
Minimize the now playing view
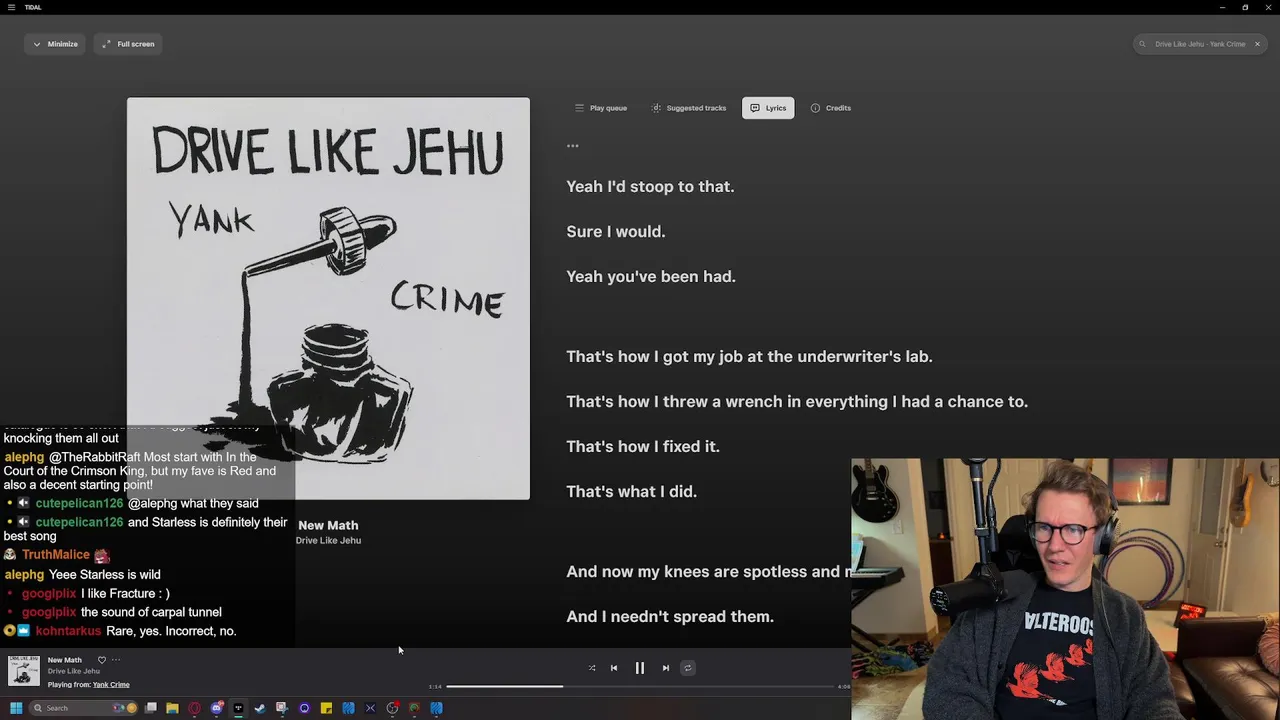(x=55, y=44)
